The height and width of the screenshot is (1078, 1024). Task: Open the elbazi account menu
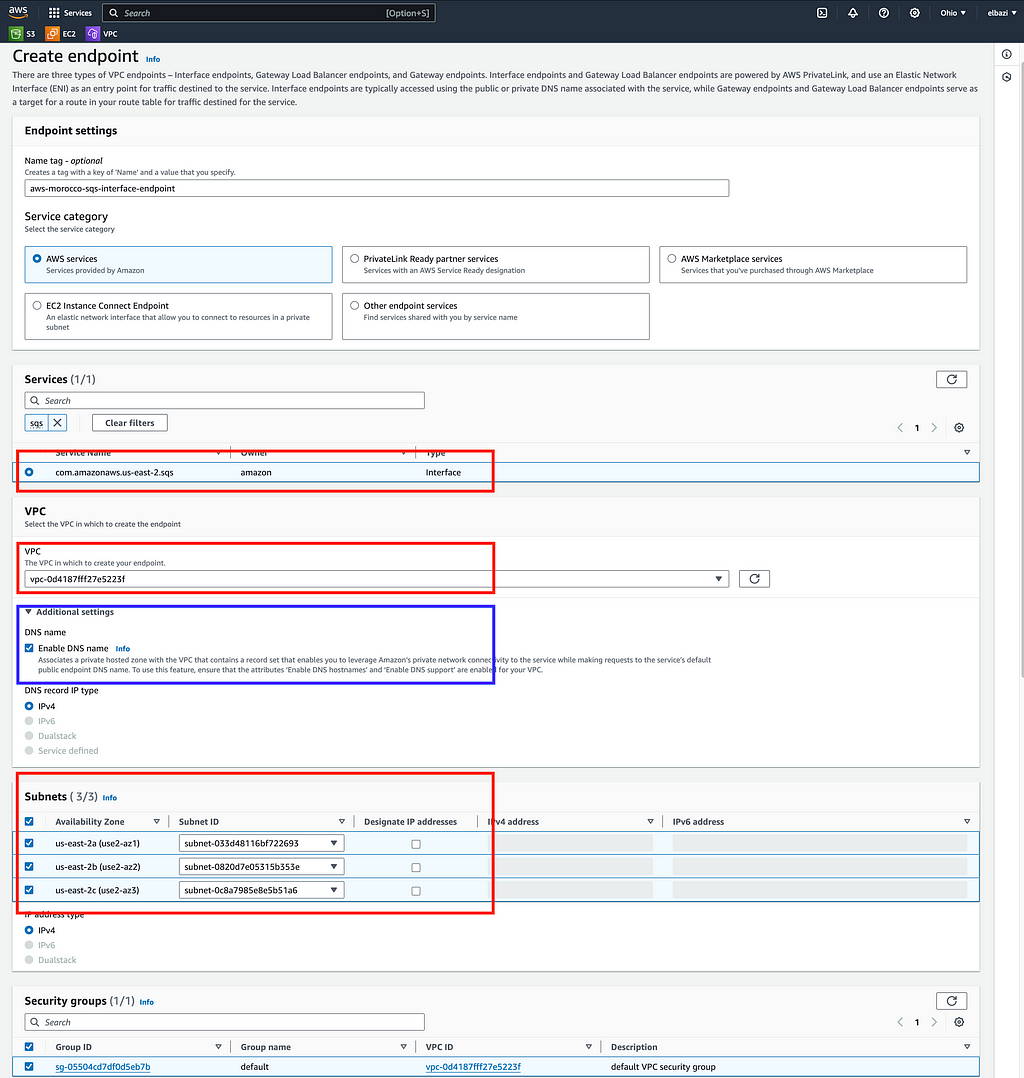coord(1002,13)
